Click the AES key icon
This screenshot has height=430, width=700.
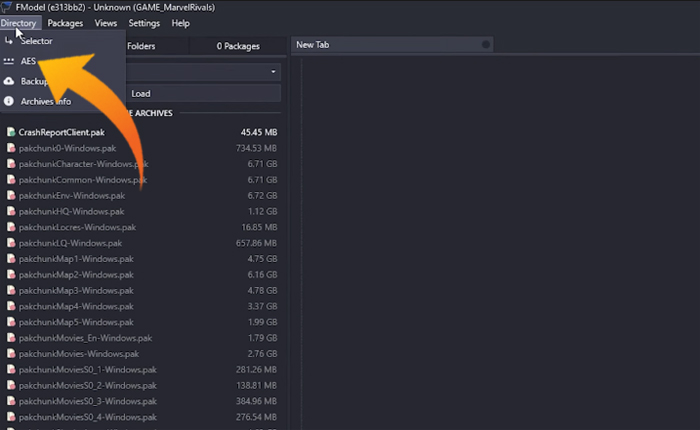[x=9, y=61]
